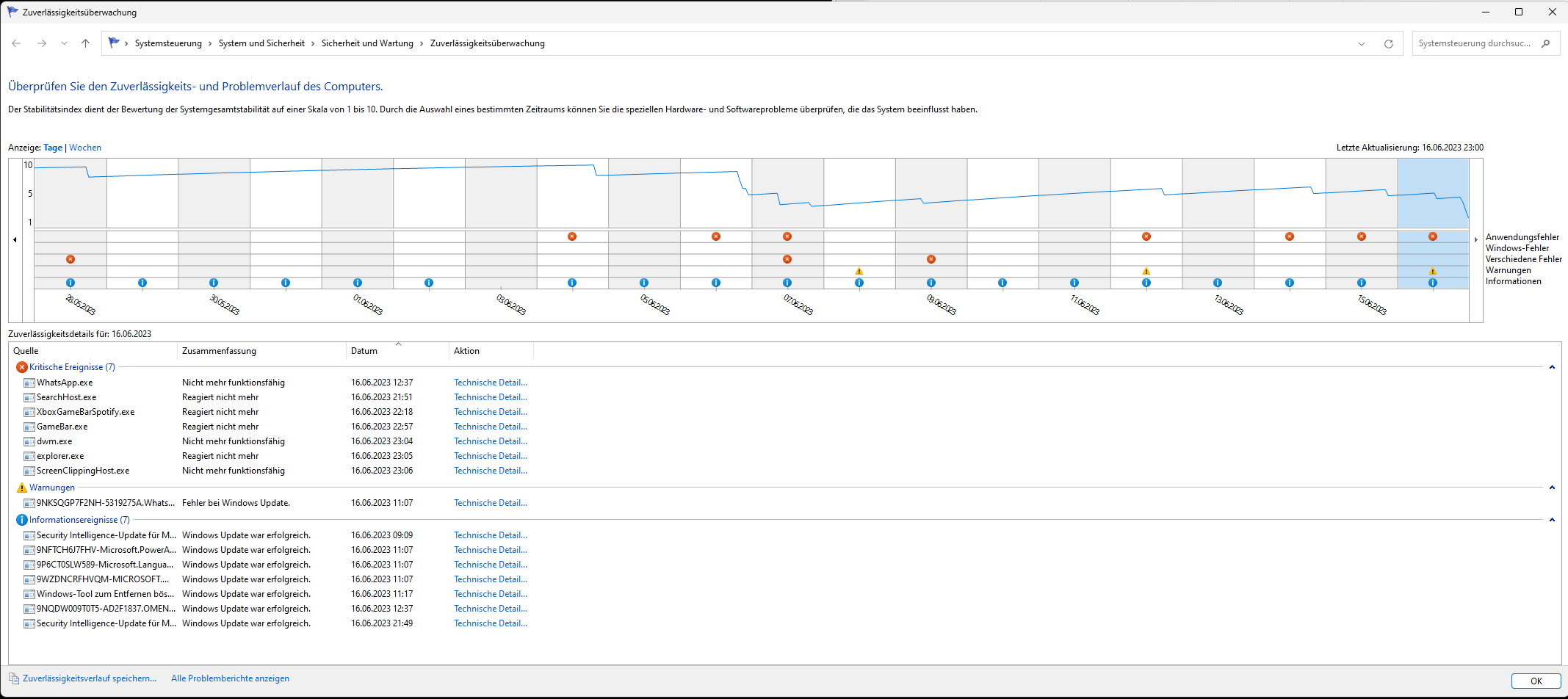Open Technische Details for explorer.exe
Viewport: 1568px width, 699px height.
[491, 456]
